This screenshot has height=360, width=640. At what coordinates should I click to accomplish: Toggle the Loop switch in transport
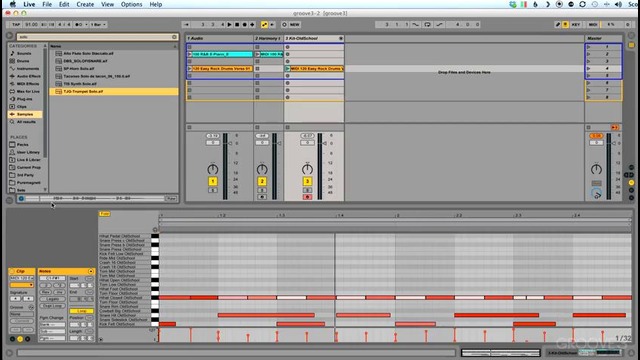click(427, 24)
